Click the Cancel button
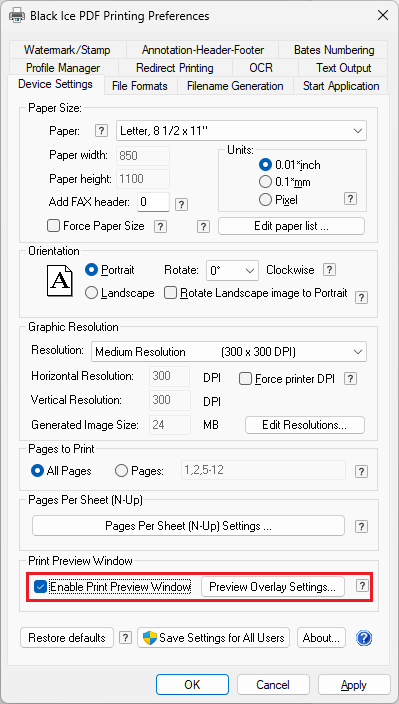This screenshot has width=399, height=704. click(273, 685)
